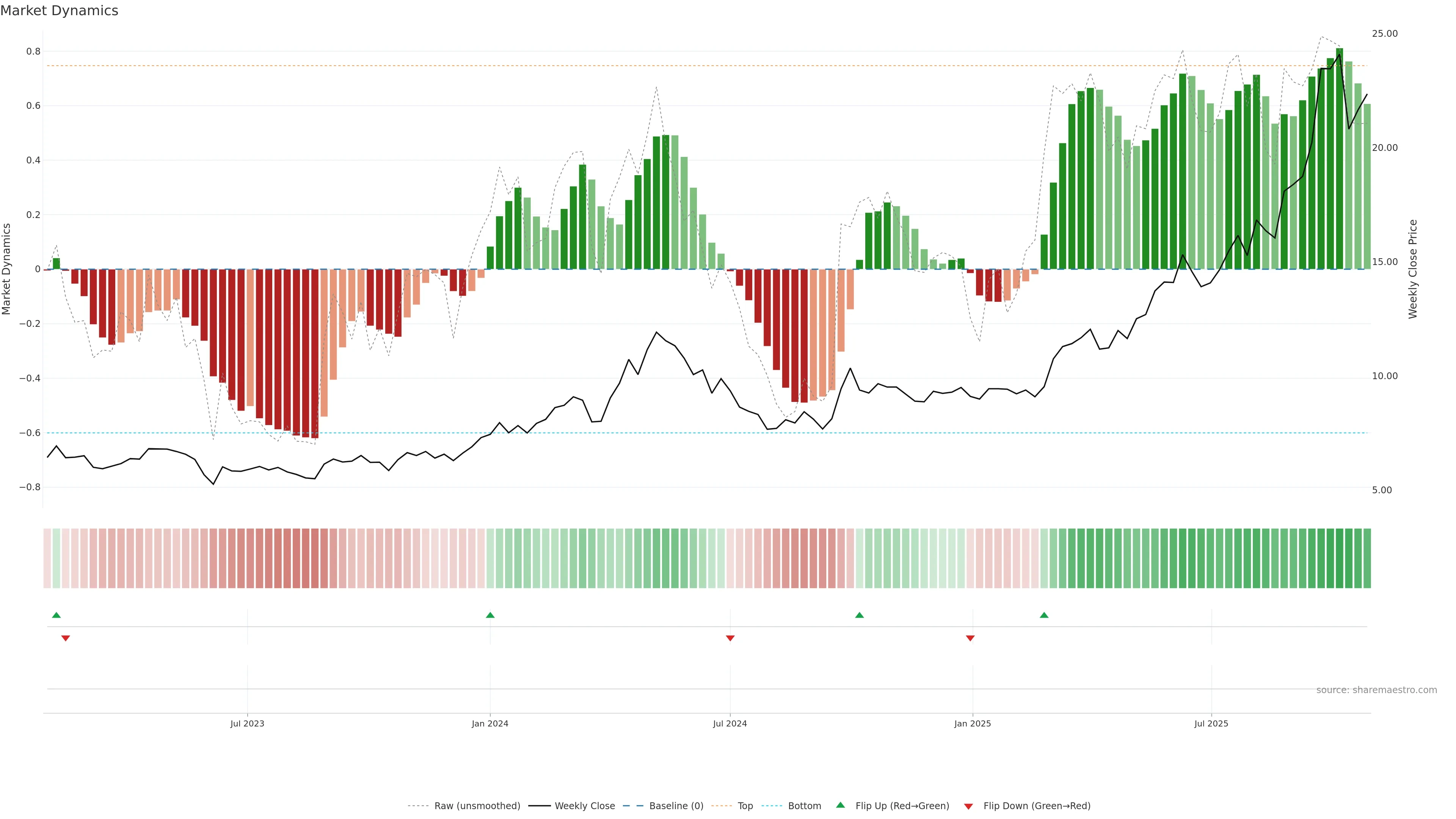Click the Flip Up legend triangle icon
The width and height of the screenshot is (1456, 819).
(x=841, y=805)
